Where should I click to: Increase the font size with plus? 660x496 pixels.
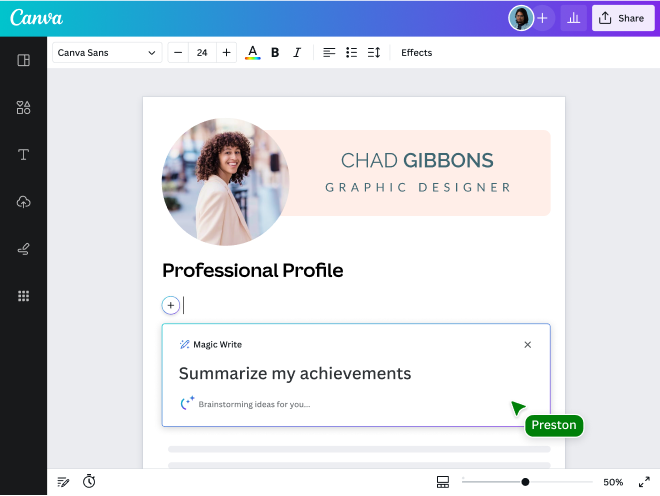(x=227, y=52)
